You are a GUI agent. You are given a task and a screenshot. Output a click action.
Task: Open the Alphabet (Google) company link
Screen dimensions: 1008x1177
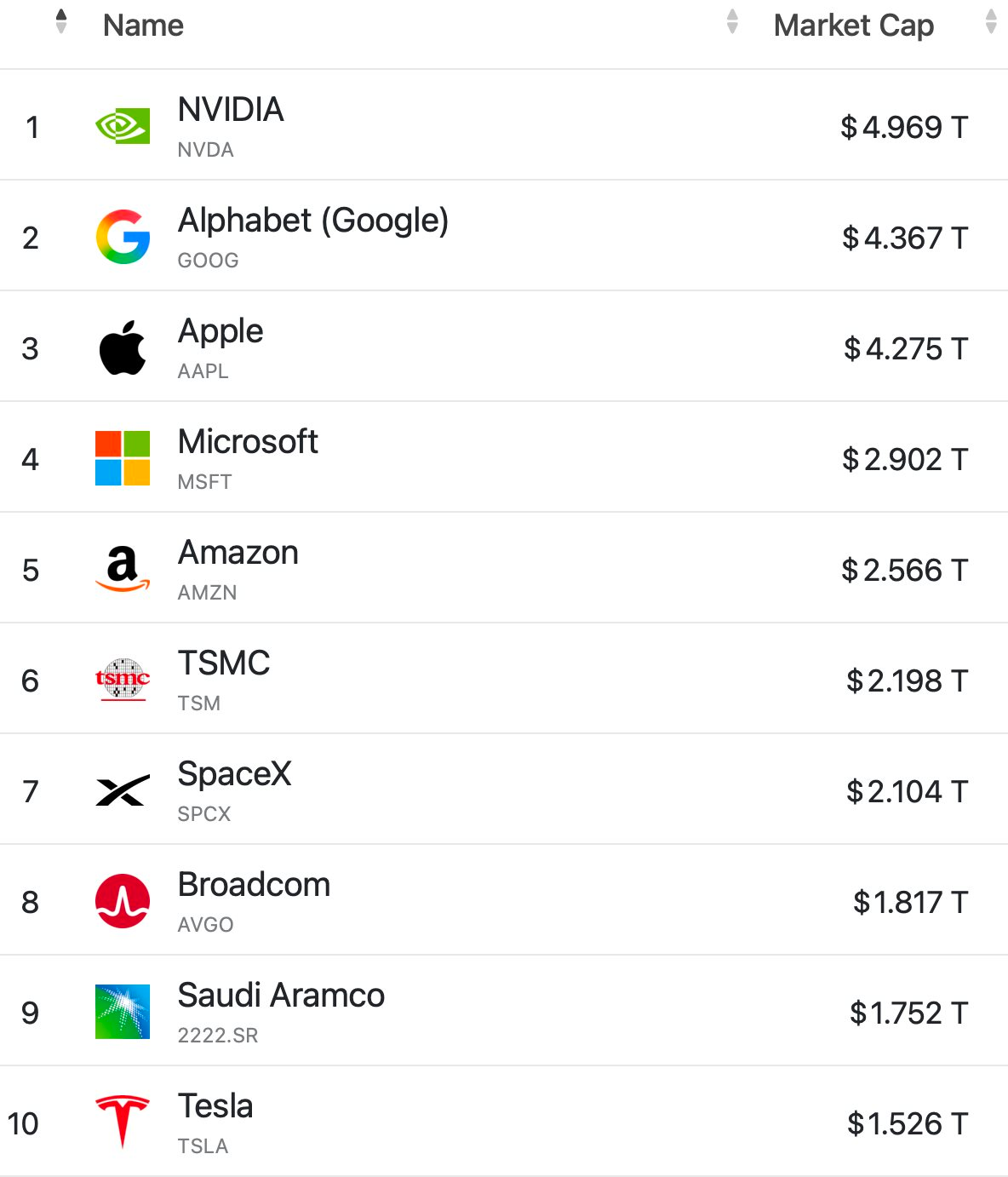pos(313,221)
